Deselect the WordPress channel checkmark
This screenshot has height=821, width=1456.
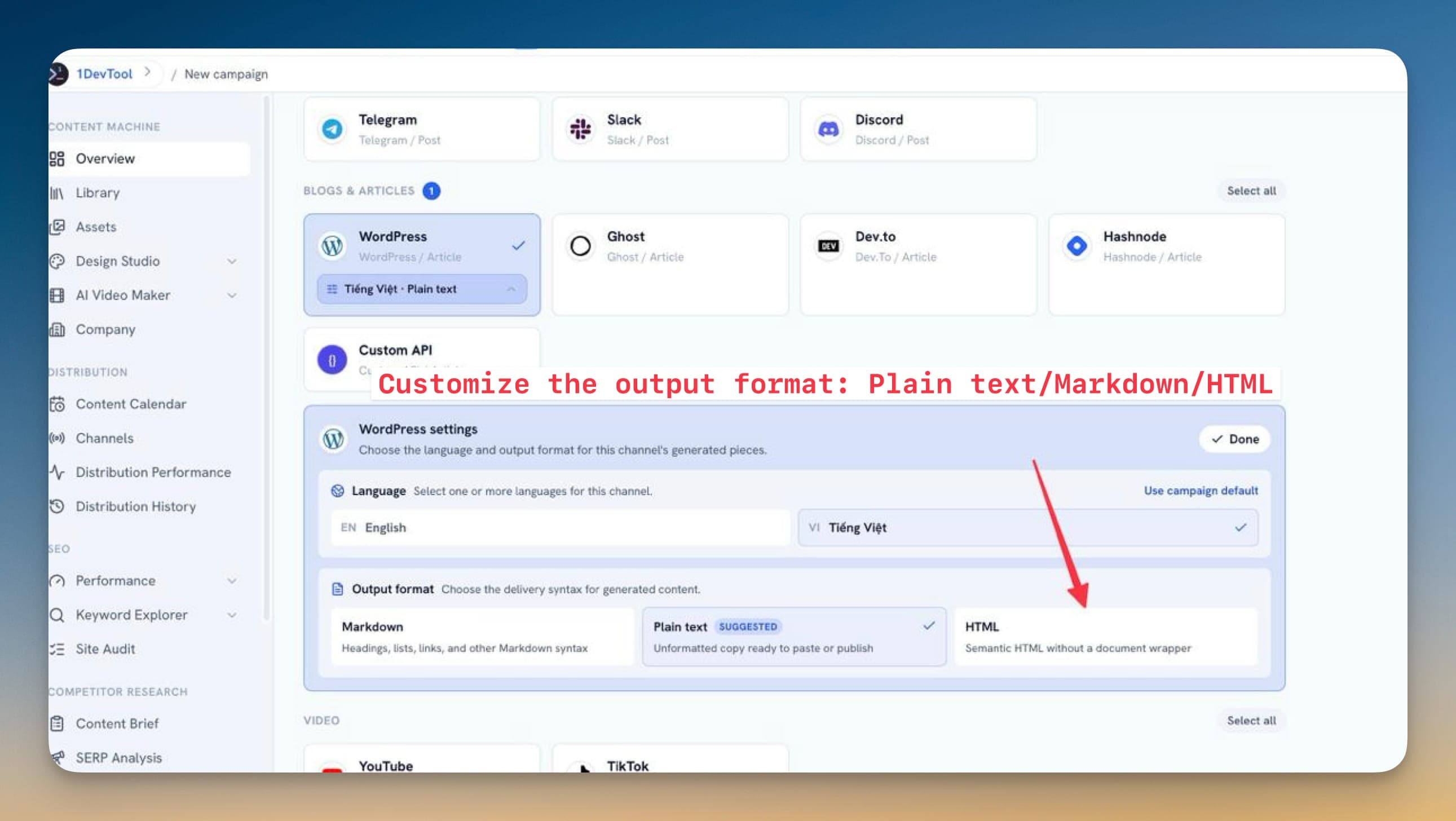(x=518, y=246)
